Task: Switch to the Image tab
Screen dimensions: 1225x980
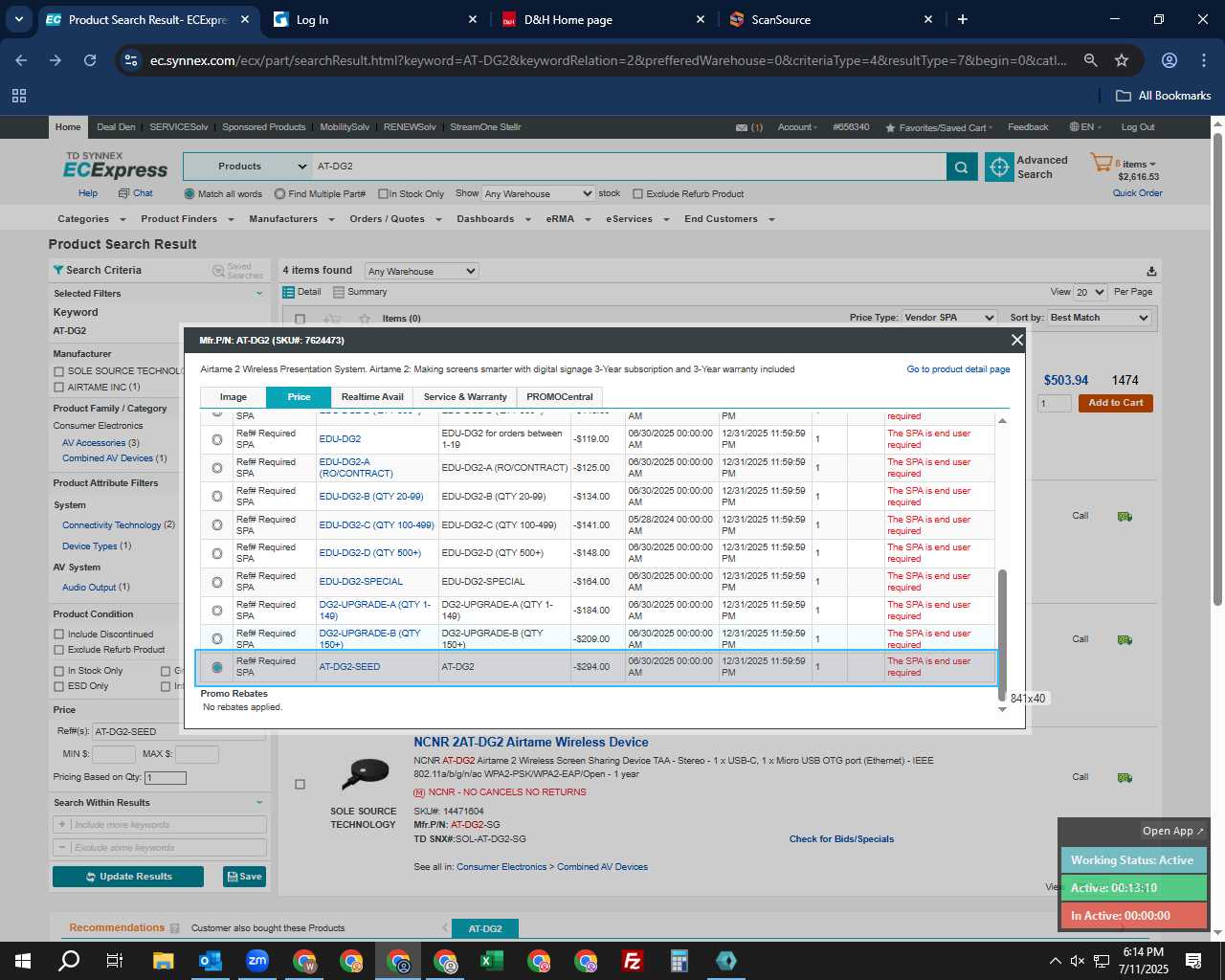Action: pos(233,397)
